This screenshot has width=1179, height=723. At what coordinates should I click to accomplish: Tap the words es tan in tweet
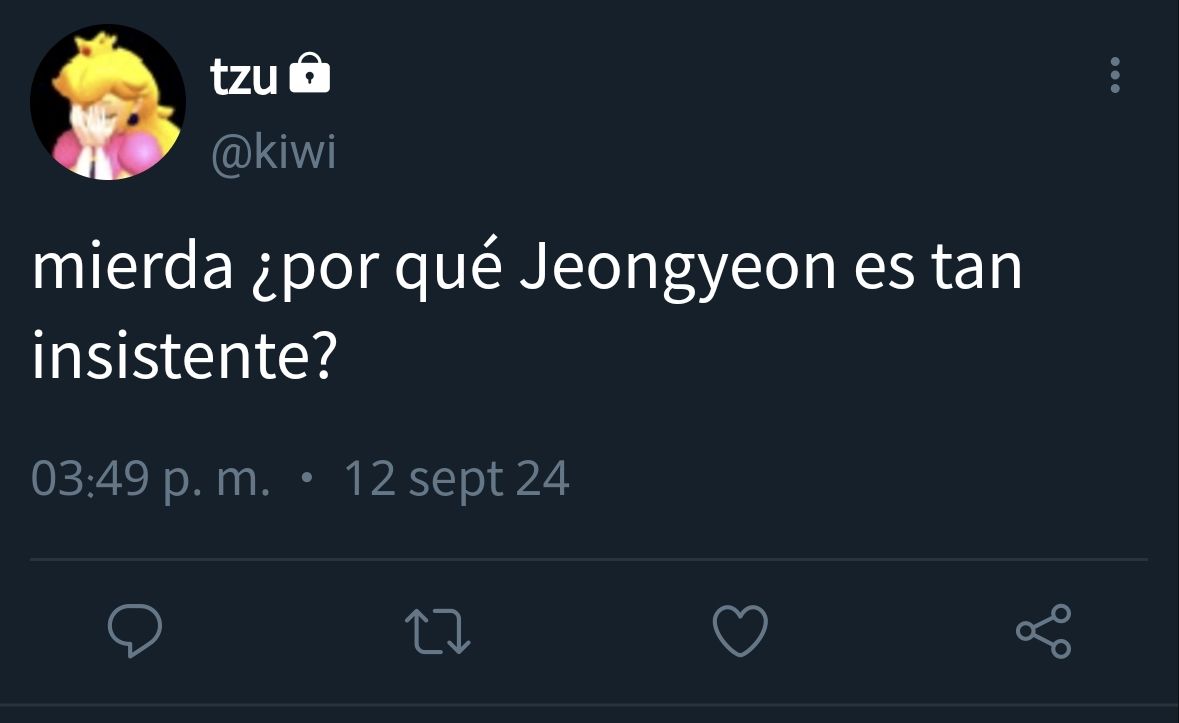[938, 268]
